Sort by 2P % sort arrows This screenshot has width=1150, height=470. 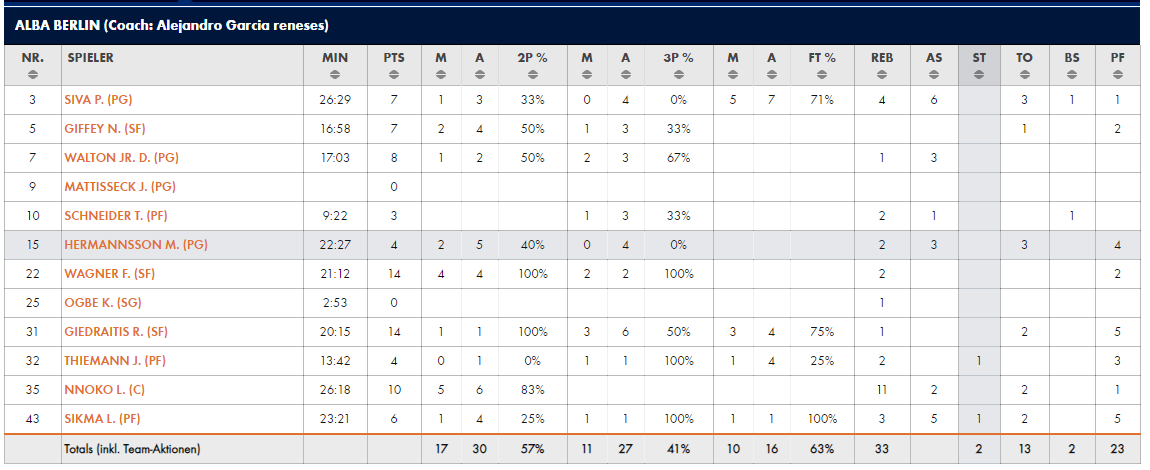(x=532, y=75)
